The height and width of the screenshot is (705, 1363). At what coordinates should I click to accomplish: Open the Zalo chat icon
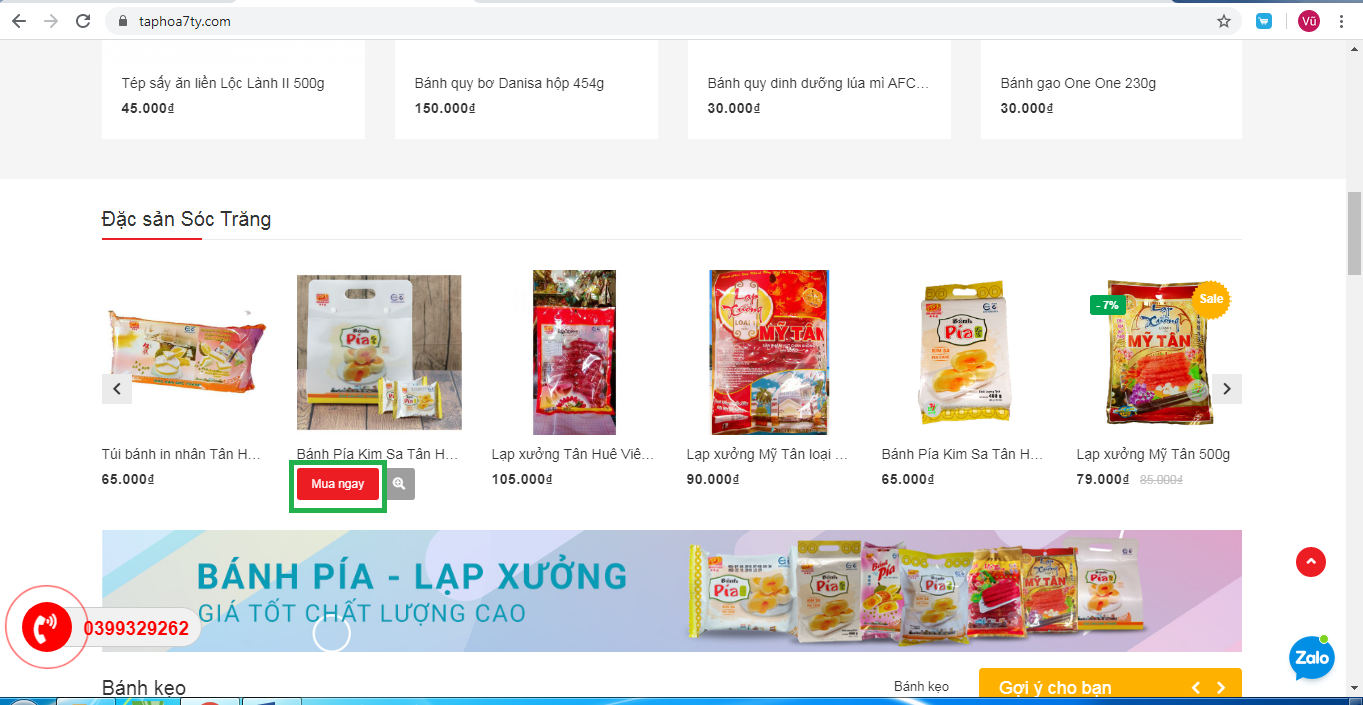(1312, 658)
